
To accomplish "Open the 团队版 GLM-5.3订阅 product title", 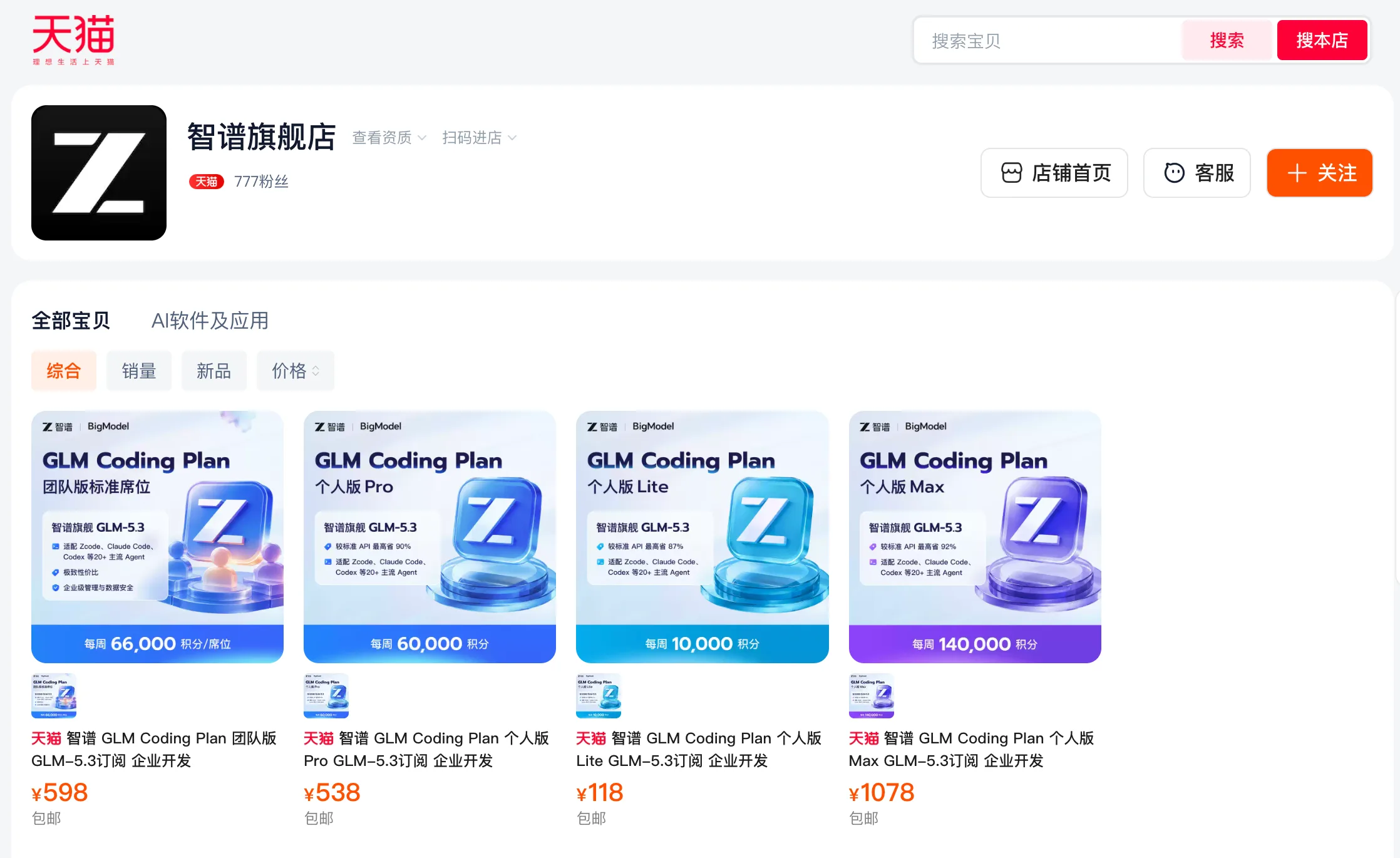I will [x=155, y=750].
